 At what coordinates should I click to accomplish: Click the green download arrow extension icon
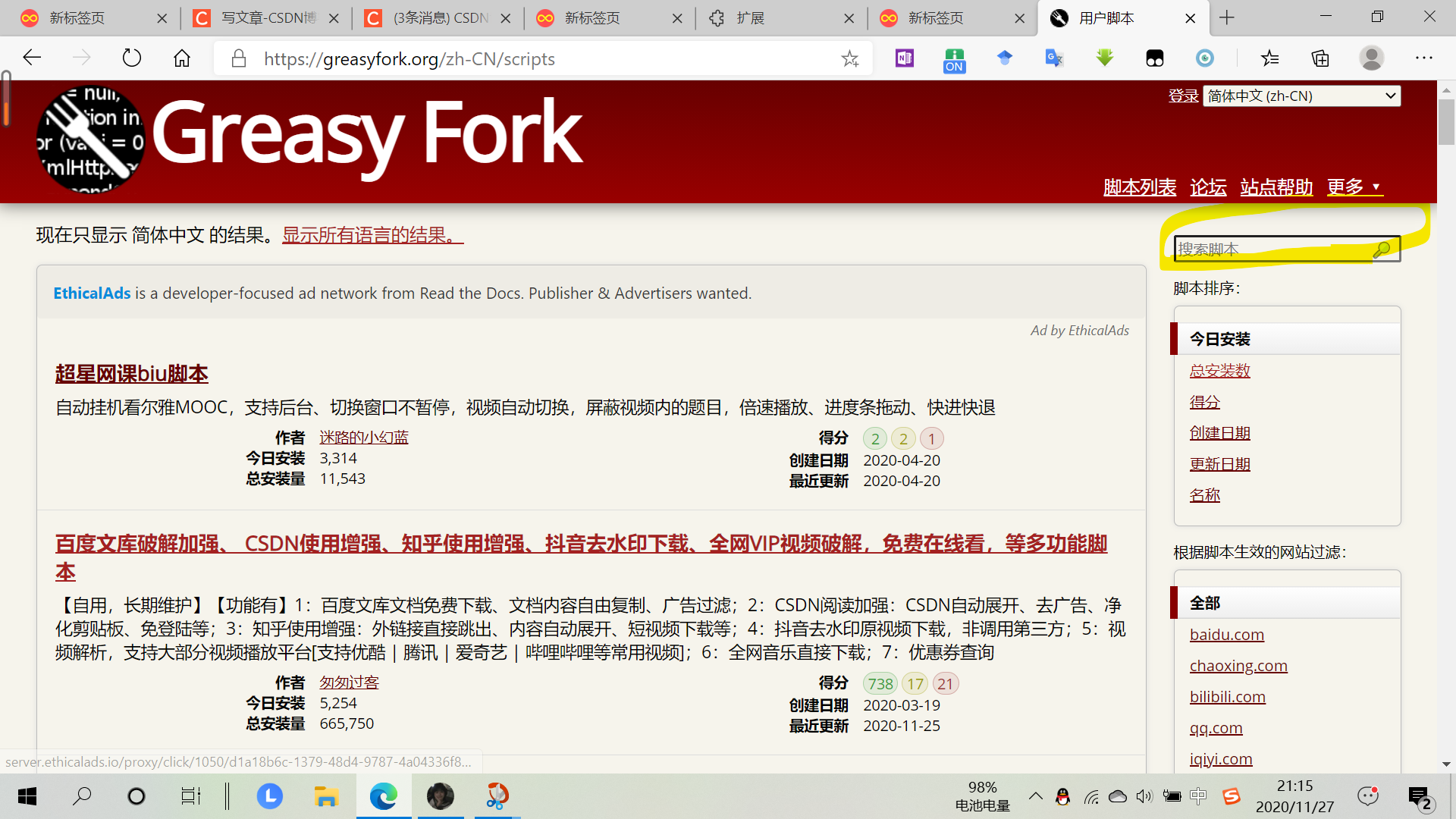tap(1105, 58)
